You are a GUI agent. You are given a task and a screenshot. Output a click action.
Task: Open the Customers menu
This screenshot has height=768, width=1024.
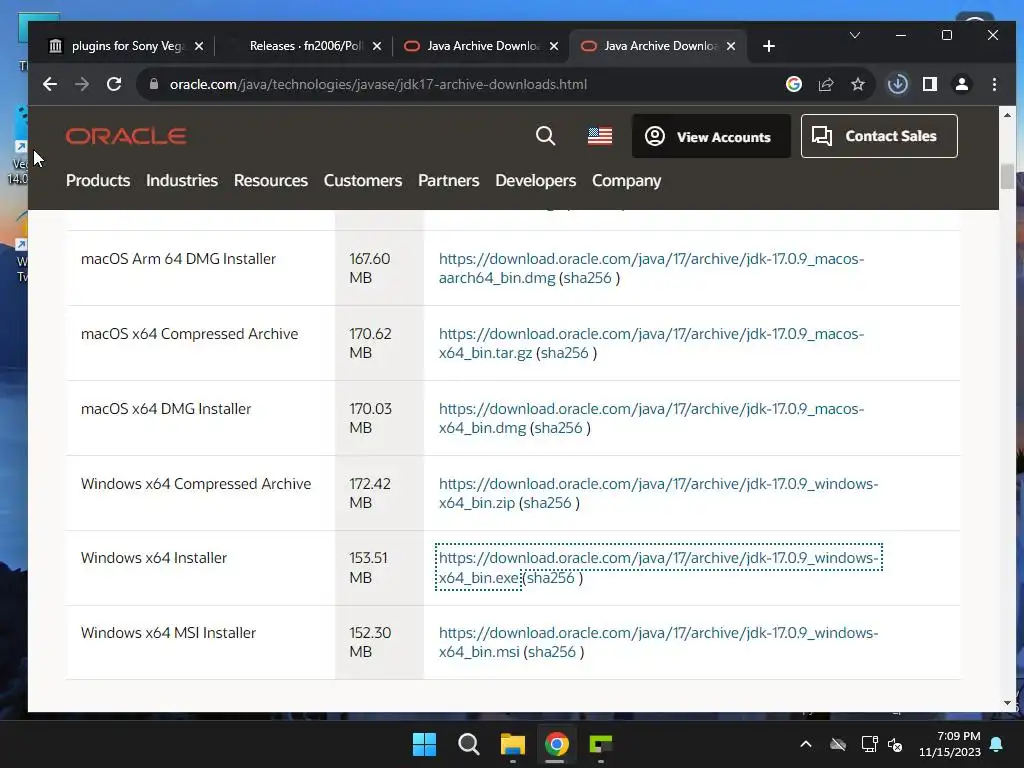point(362,180)
